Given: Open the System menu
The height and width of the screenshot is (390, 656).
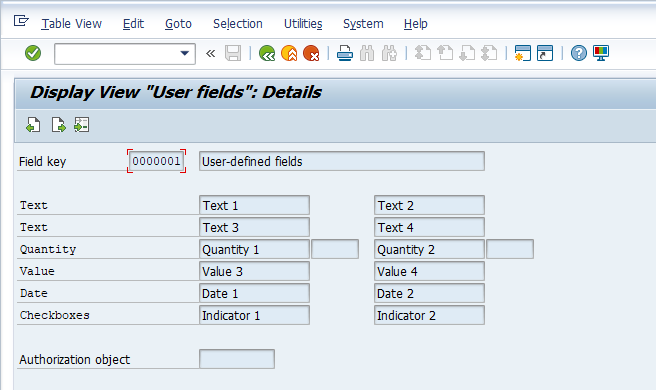Looking at the screenshot, I should [x=363, y=24].
